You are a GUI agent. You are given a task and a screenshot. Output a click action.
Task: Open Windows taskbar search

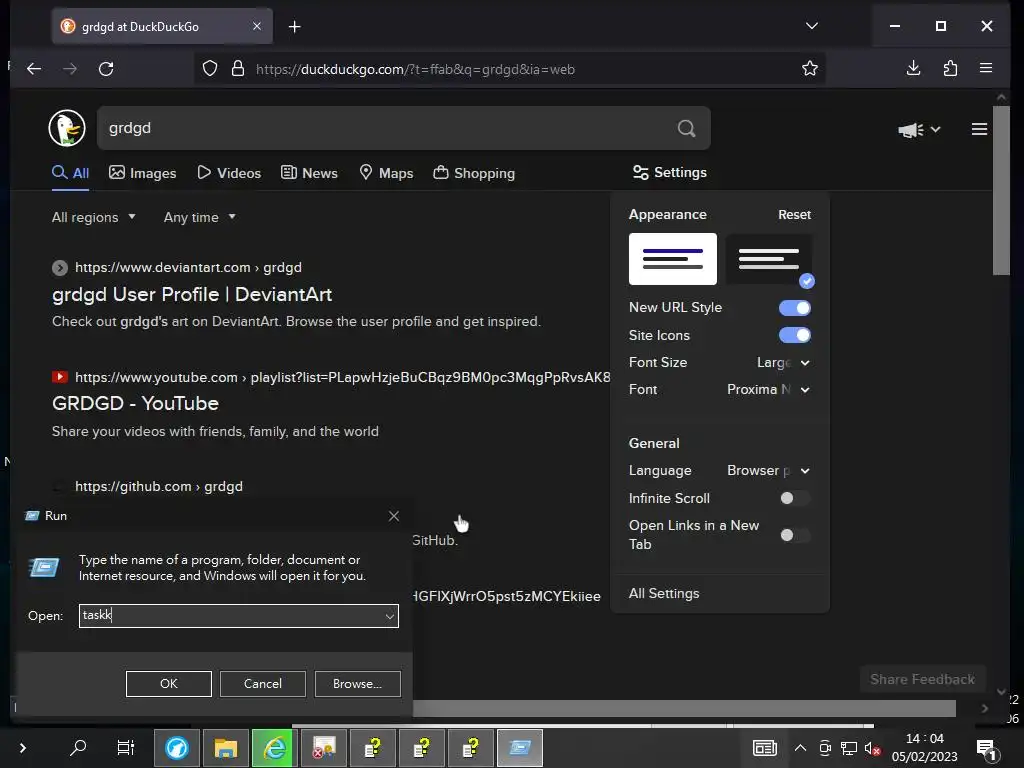(78, 747)
